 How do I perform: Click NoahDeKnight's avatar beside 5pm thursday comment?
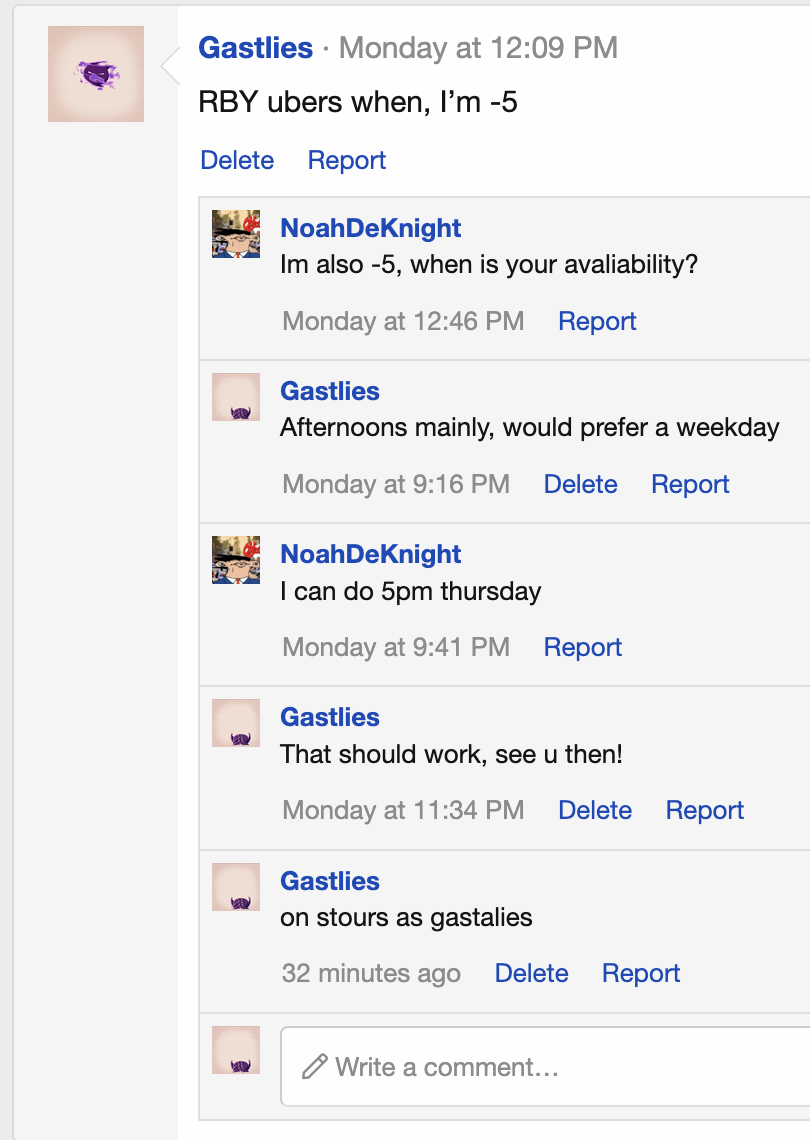236,560
